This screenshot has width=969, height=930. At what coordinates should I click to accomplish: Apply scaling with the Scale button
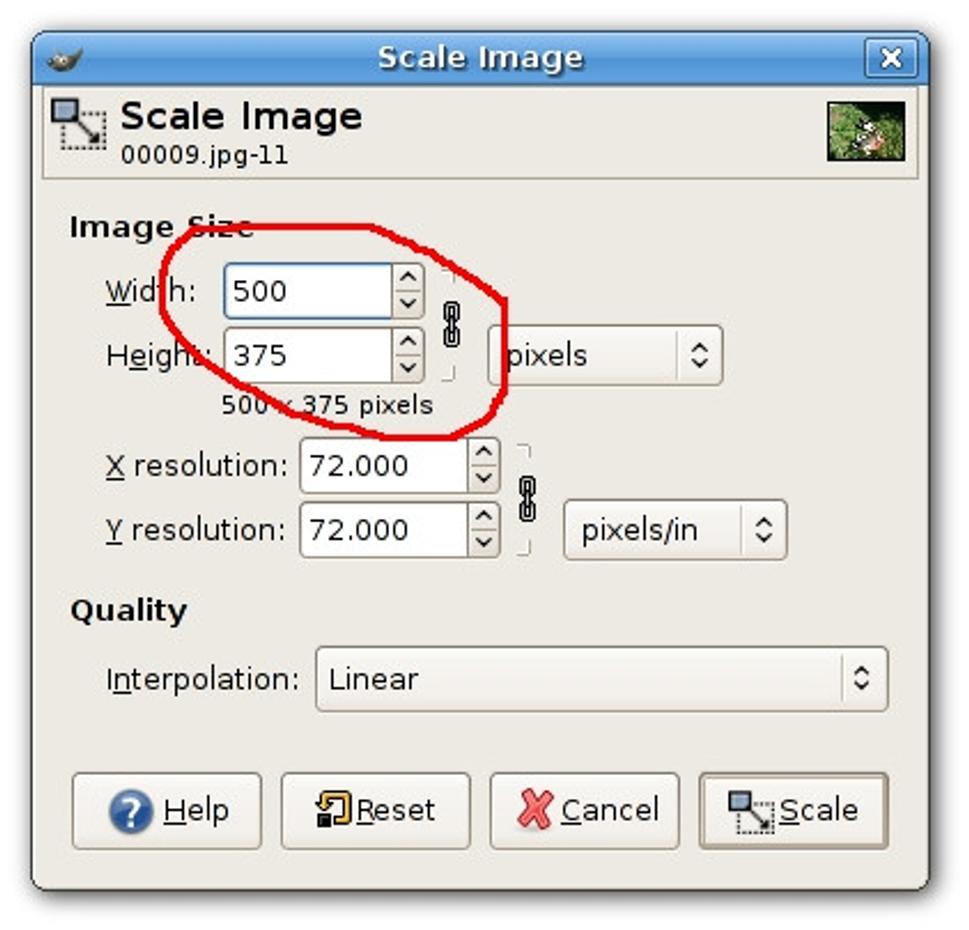coord(793,811)
